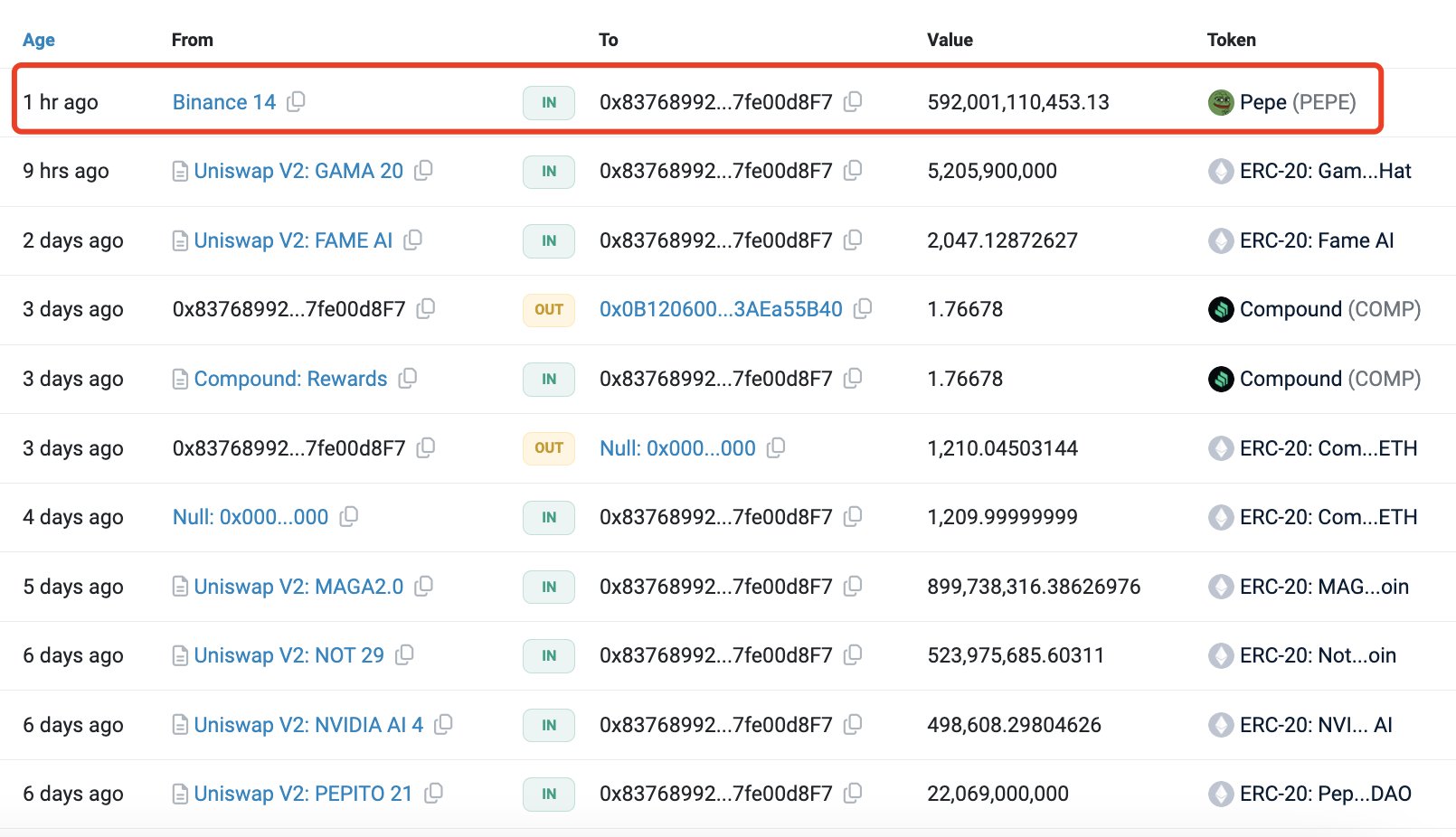Open the ERC-20: Pep...DAO token
The image size is (1456, 837).
tap(1326, 794)
